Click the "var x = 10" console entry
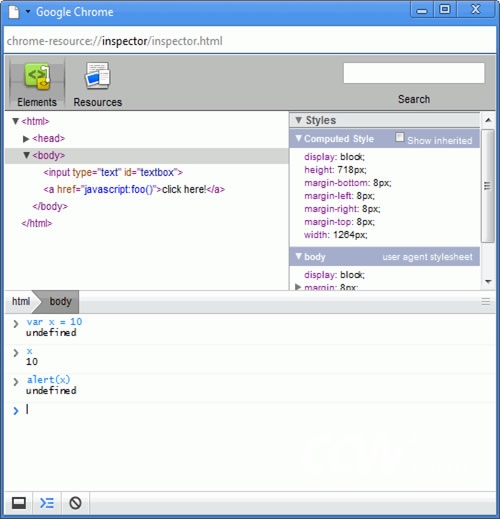 (x=54, y=322)
